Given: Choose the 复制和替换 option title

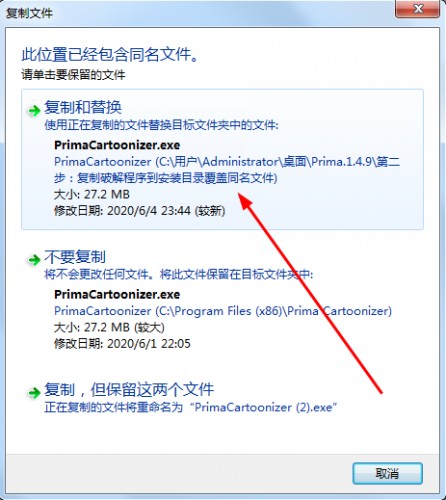Looking at the screenshot, I should pos(83,107).
